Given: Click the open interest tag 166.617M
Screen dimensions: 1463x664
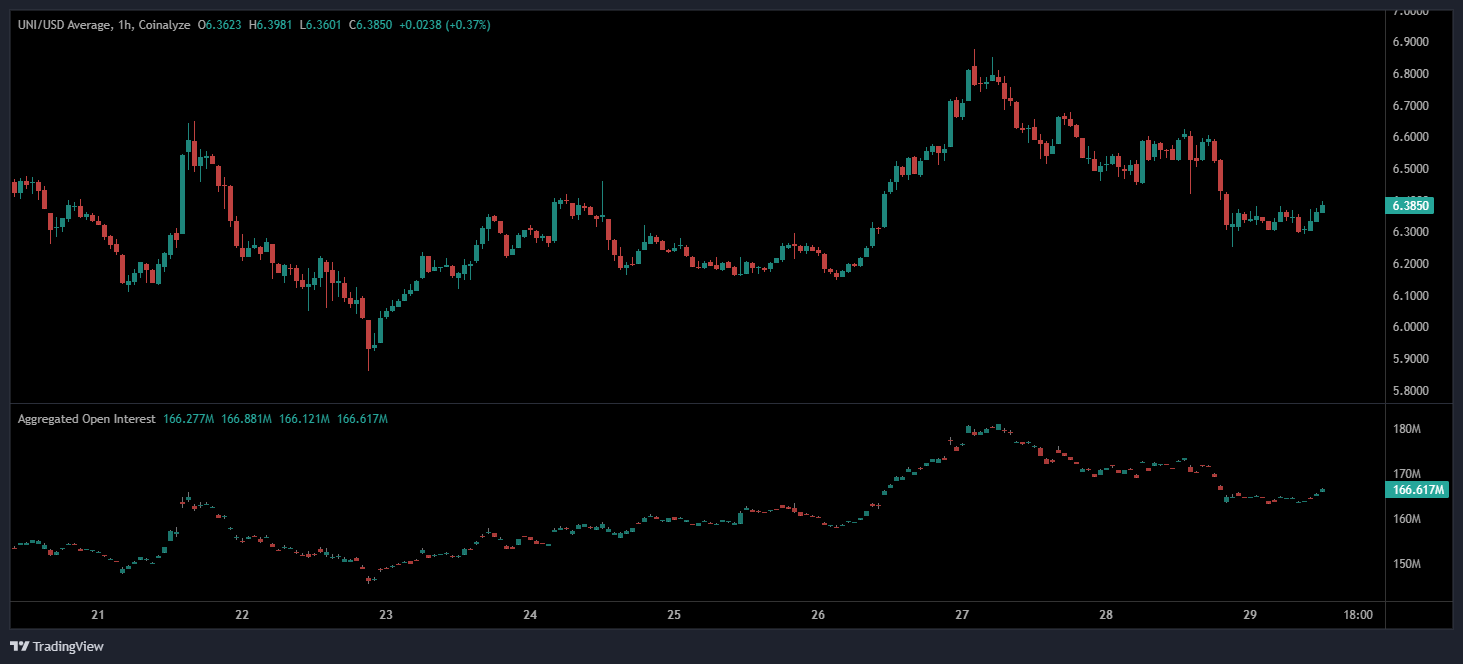Looking at the screenshot, I should point(1417,490).
